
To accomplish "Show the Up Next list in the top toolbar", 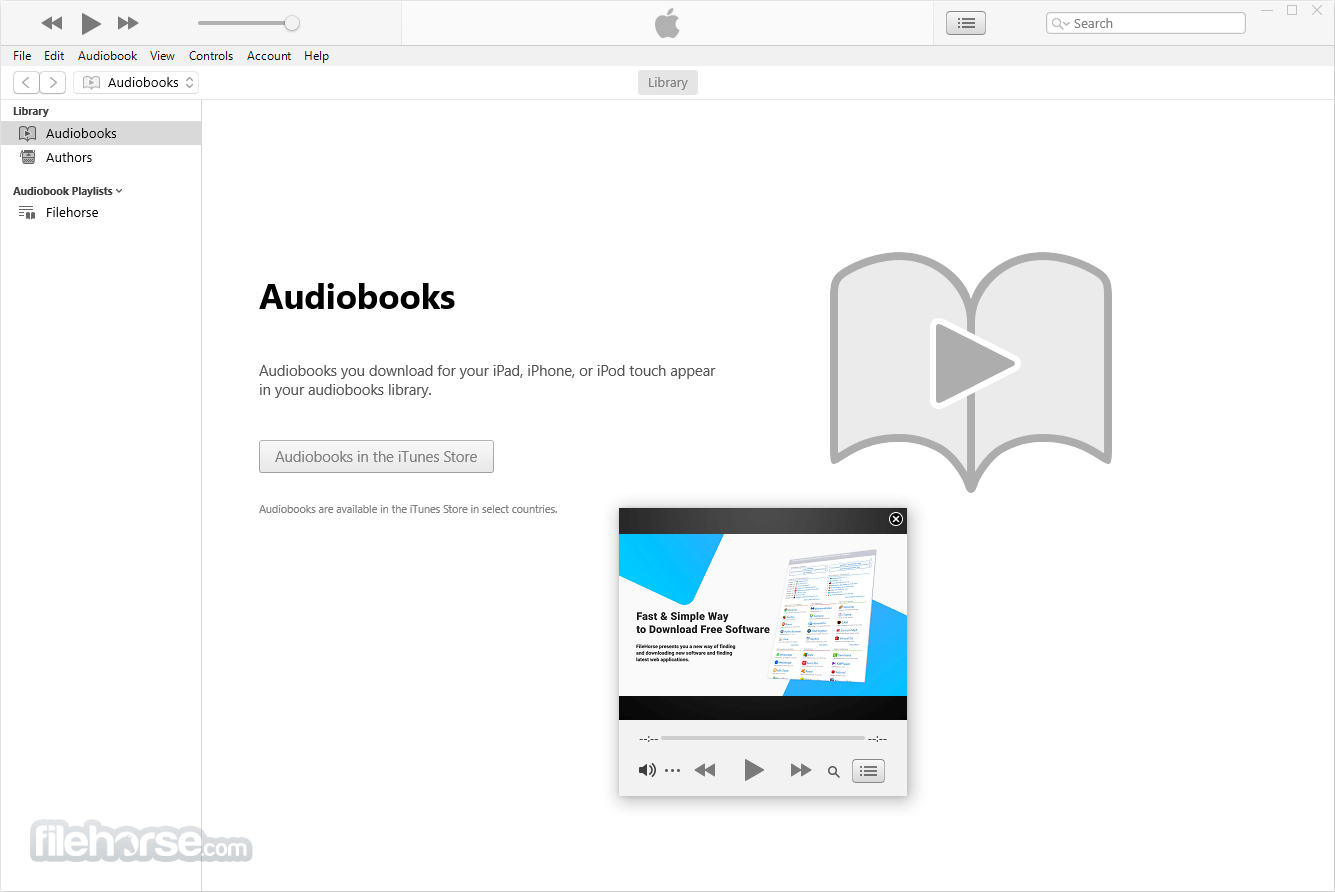I will (x=966, y=23).
